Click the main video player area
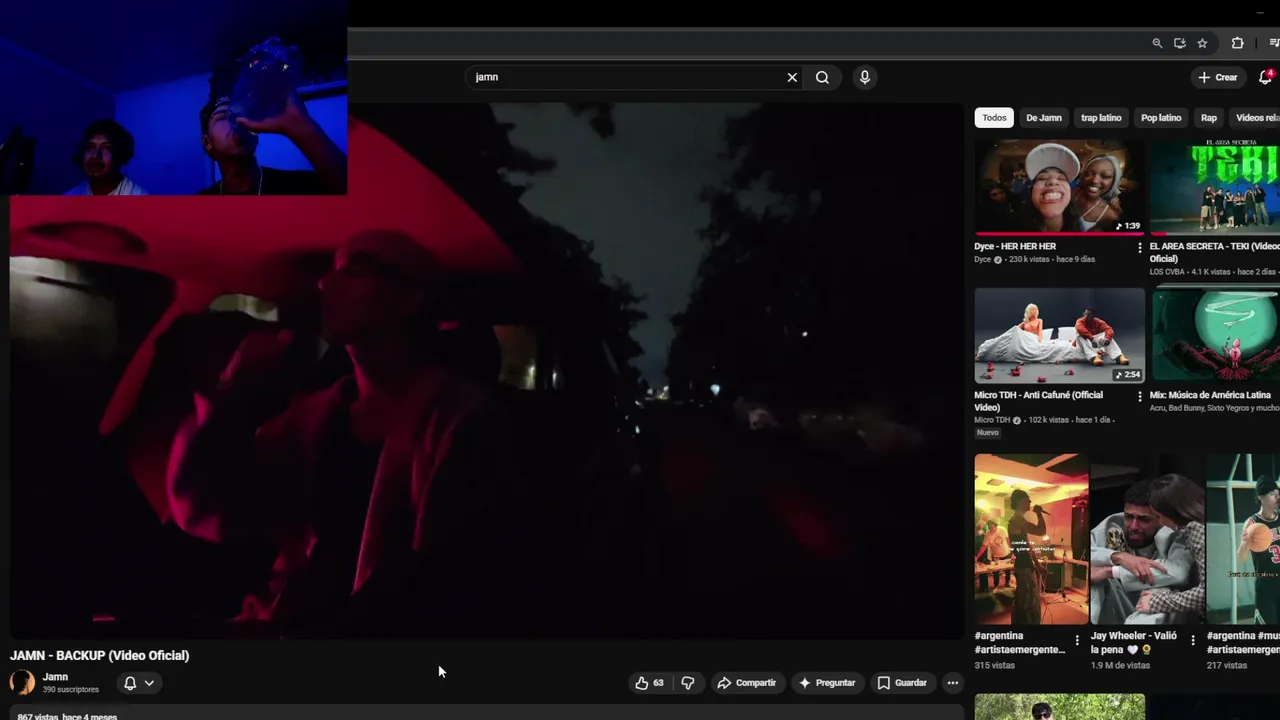The width and height of the screenshot is (1280, 720). (x=486, y=370)
